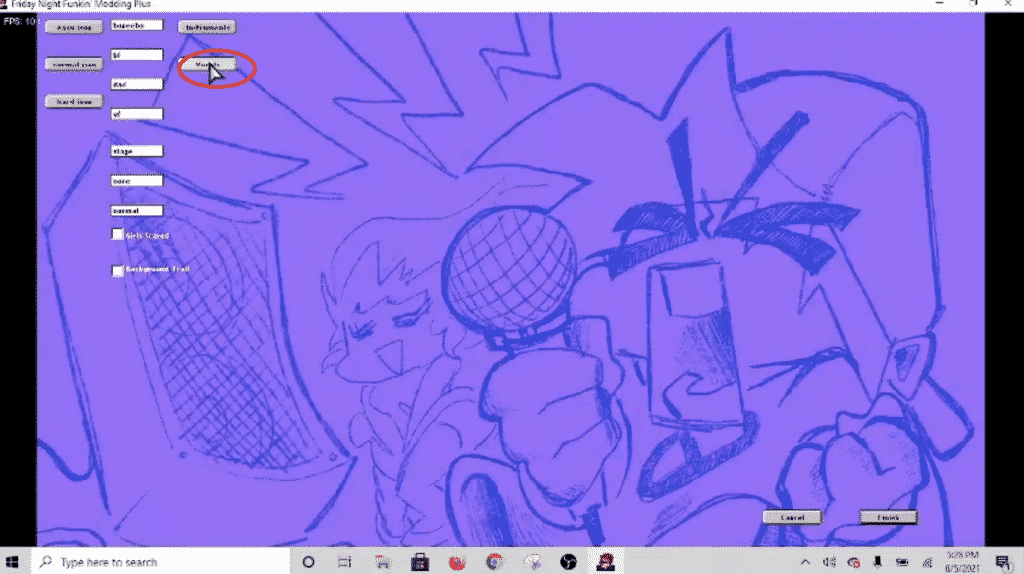Choose the hard json button
The width and height of the screenshot is (1024, 574).
pos(74,101)
